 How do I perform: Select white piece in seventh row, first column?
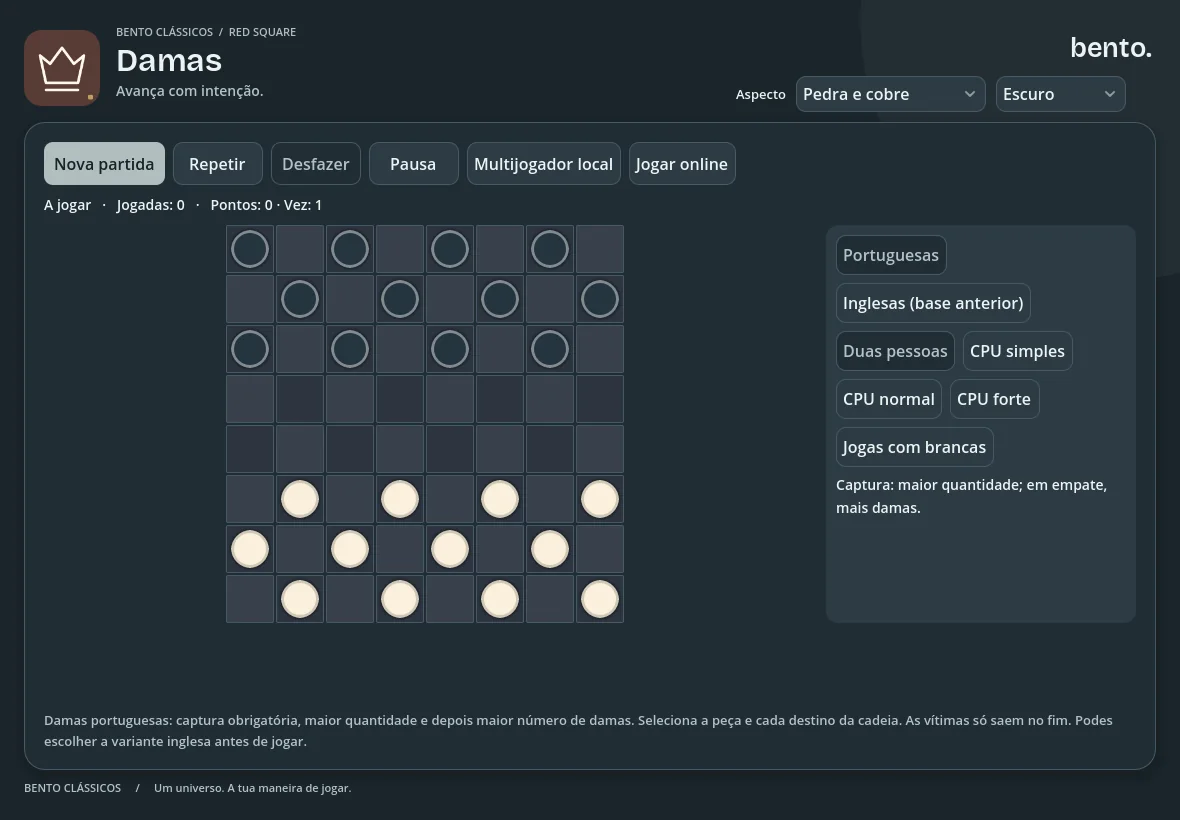(250, 549)
